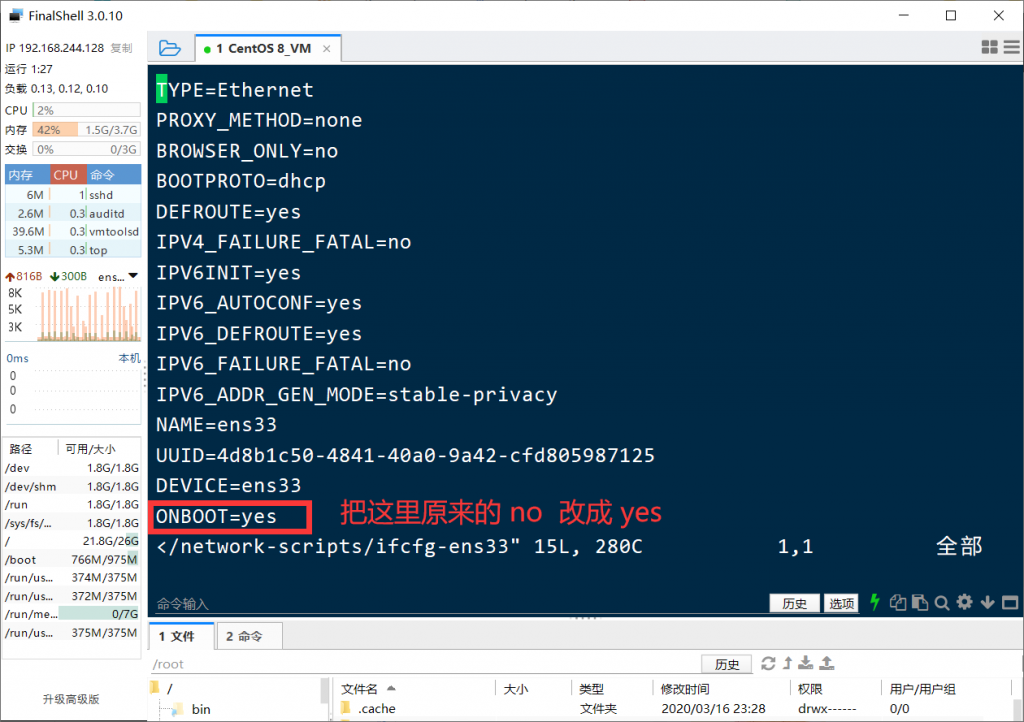Click the download icon in file panel

[x=806, y=663]
